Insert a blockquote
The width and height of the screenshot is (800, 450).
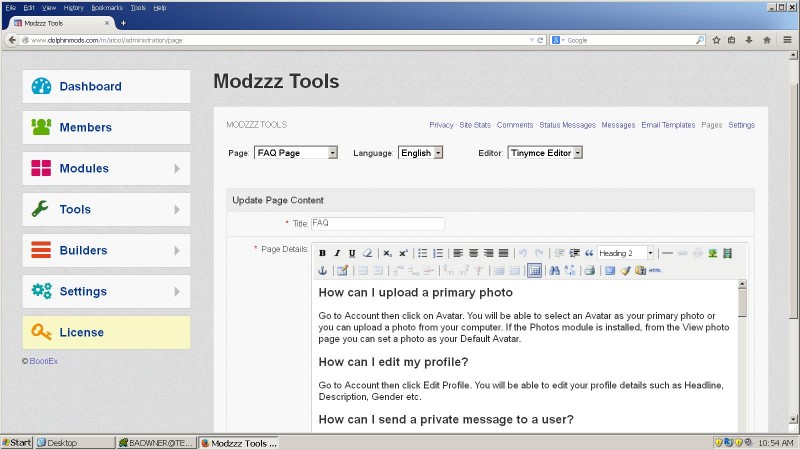589,253
